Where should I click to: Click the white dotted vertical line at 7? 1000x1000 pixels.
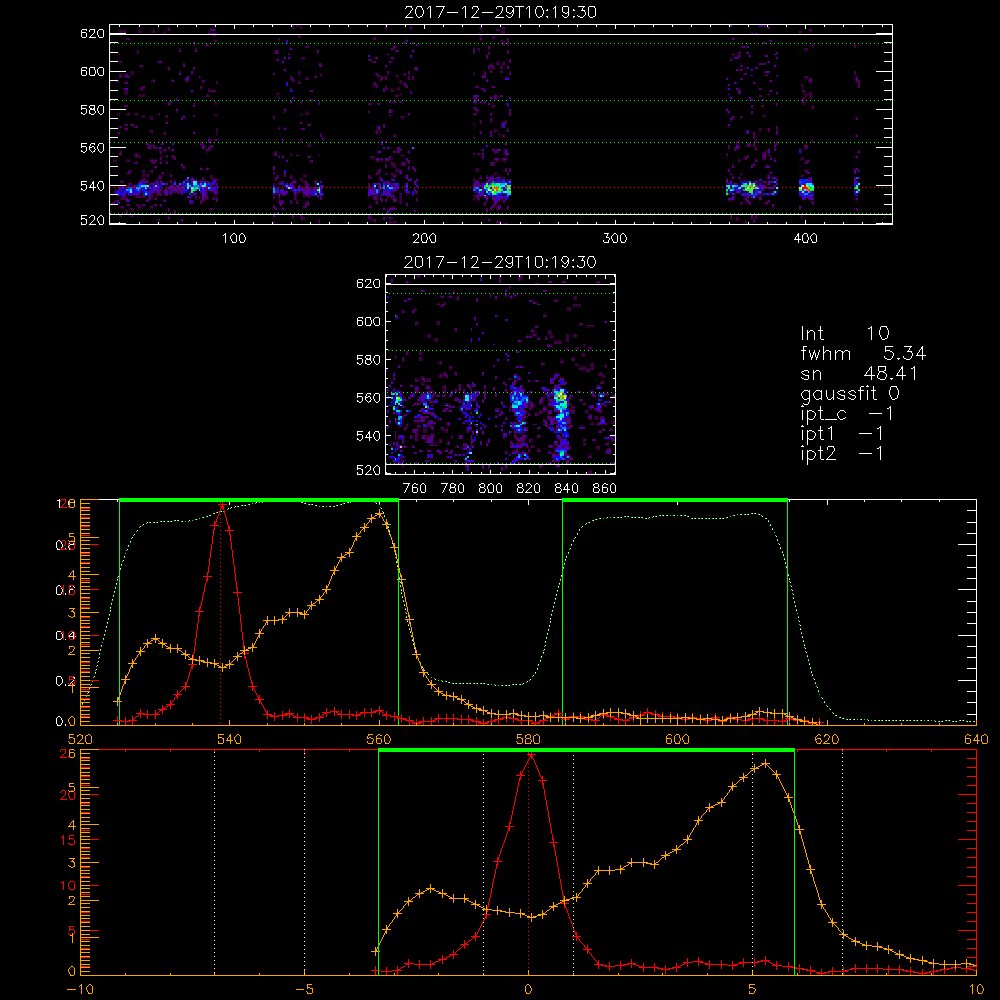(x=842, y=862)
